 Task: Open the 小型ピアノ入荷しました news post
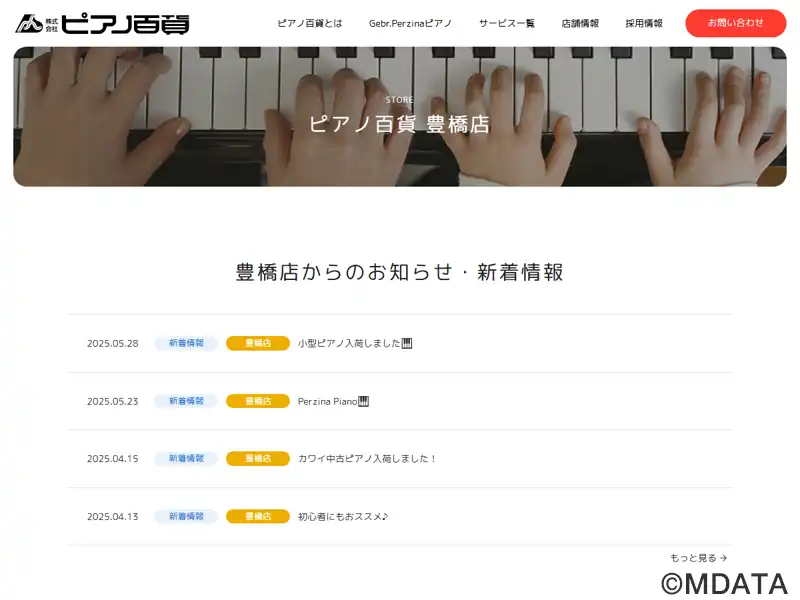click(x=349, y=343)
